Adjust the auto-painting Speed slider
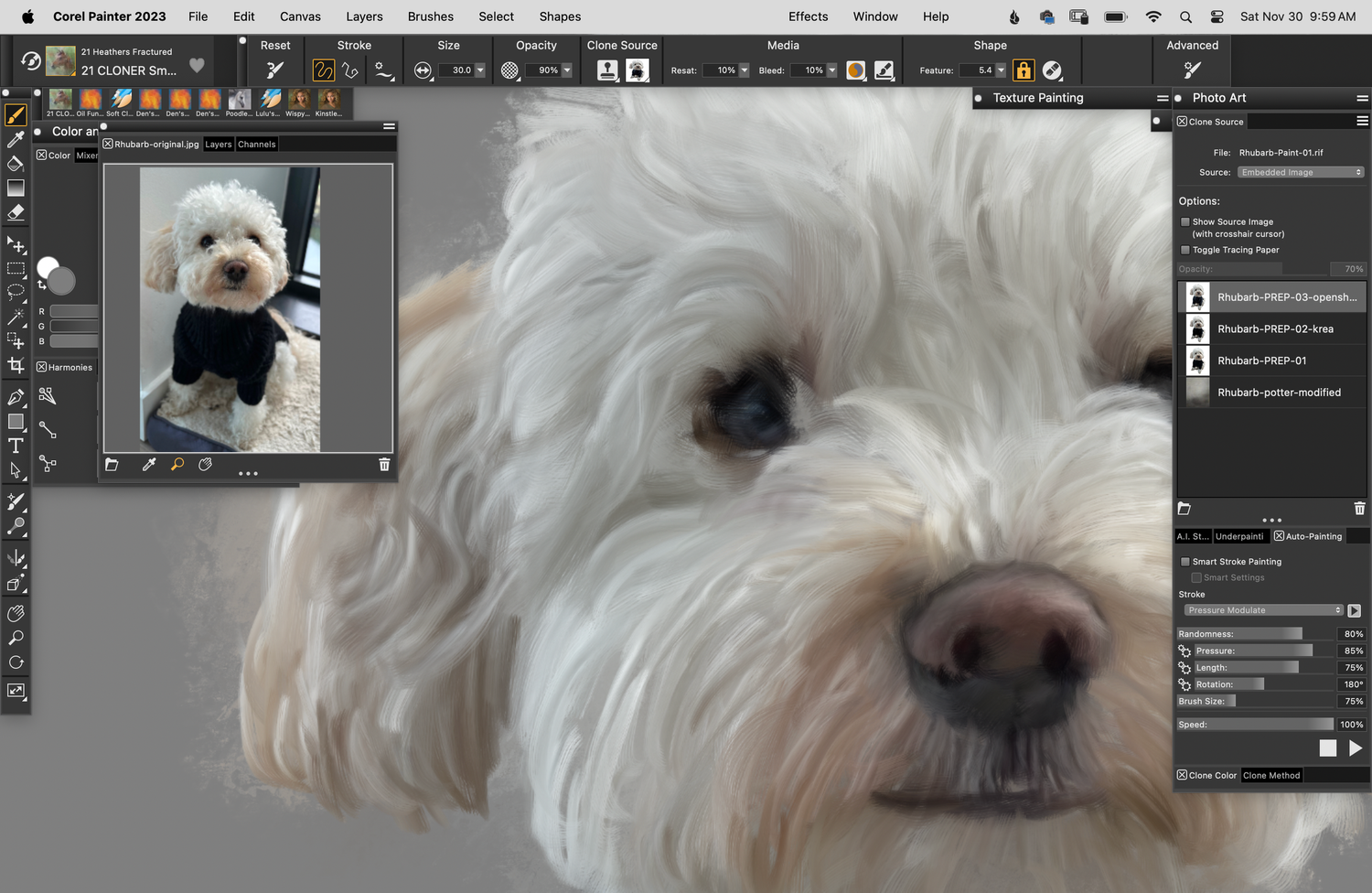The height and width of the screenshot is (893, 1372). pos(1255,724)
